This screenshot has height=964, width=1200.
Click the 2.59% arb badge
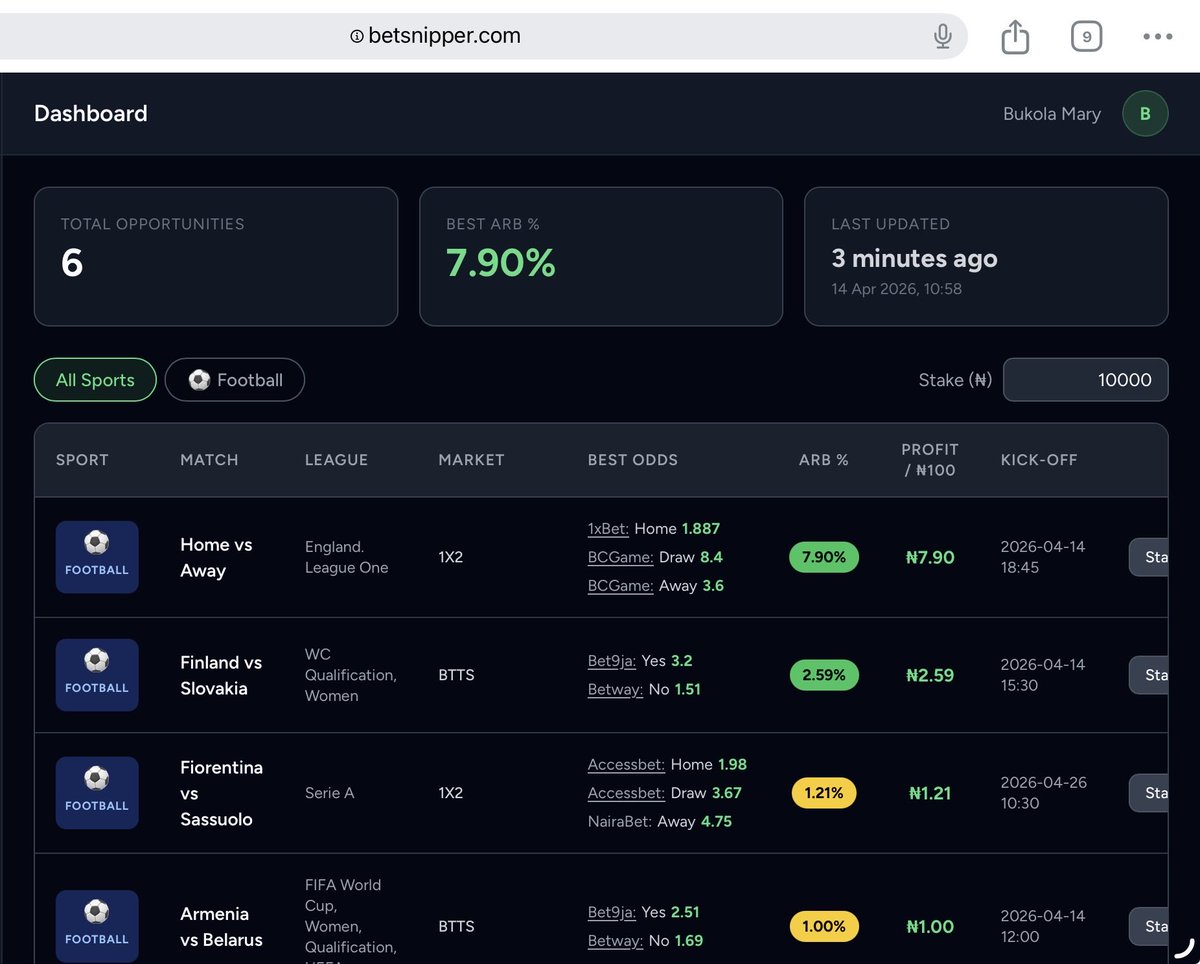coord(824,675)
